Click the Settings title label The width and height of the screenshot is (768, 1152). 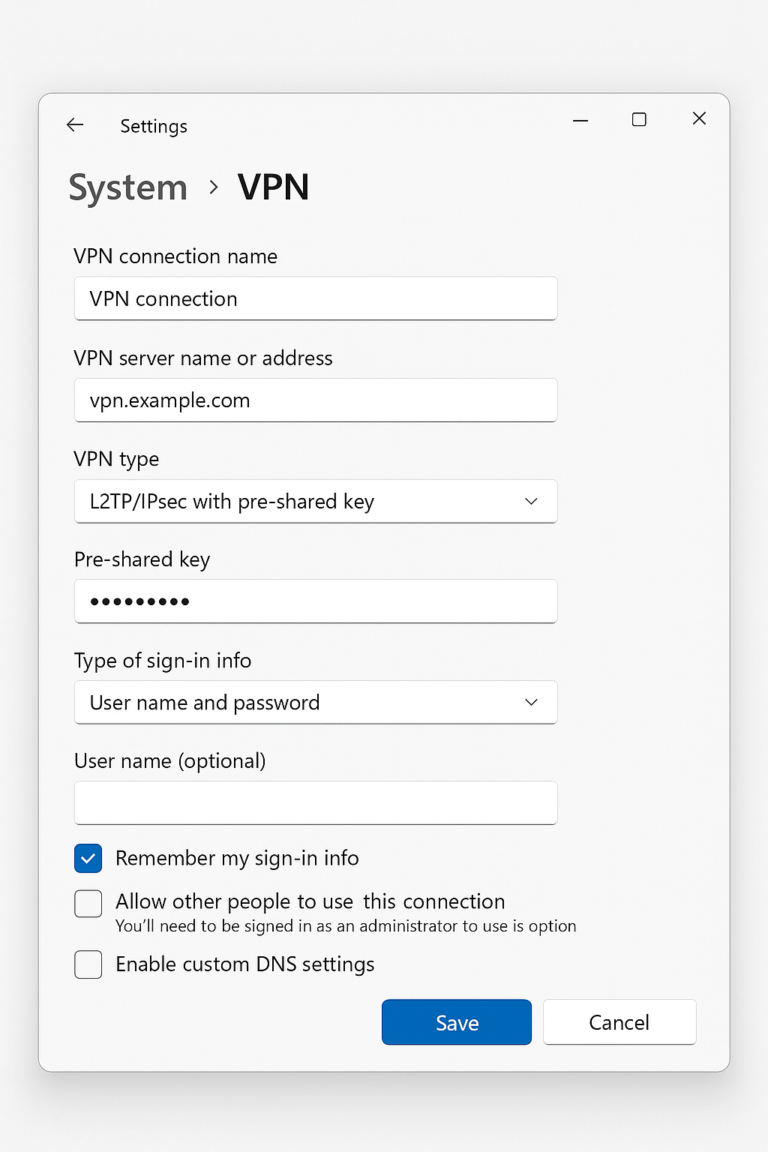pyautogui.click(x=153, y=126)
